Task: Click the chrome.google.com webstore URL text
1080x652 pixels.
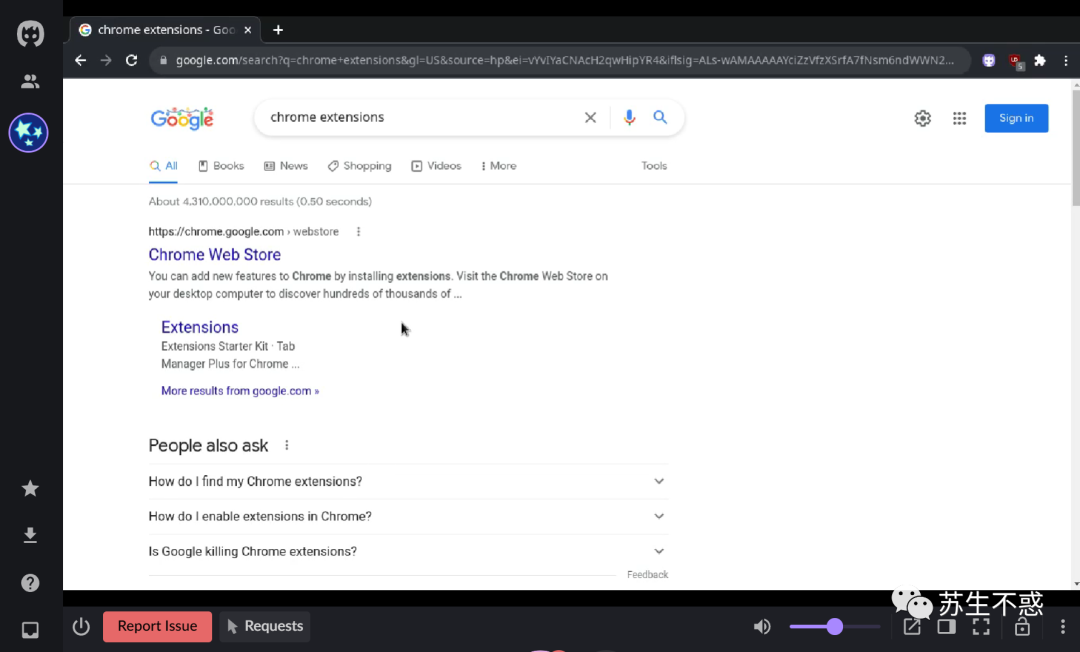Action: point(244,231)
